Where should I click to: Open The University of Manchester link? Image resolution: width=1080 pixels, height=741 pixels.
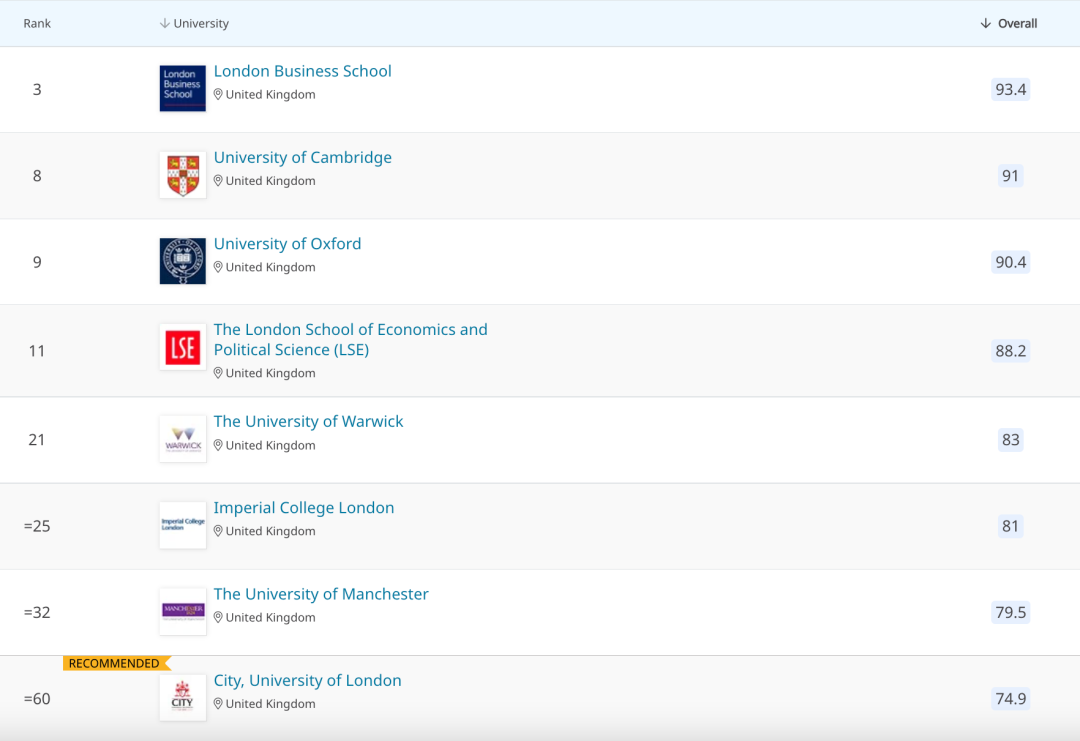click(321, 593)
